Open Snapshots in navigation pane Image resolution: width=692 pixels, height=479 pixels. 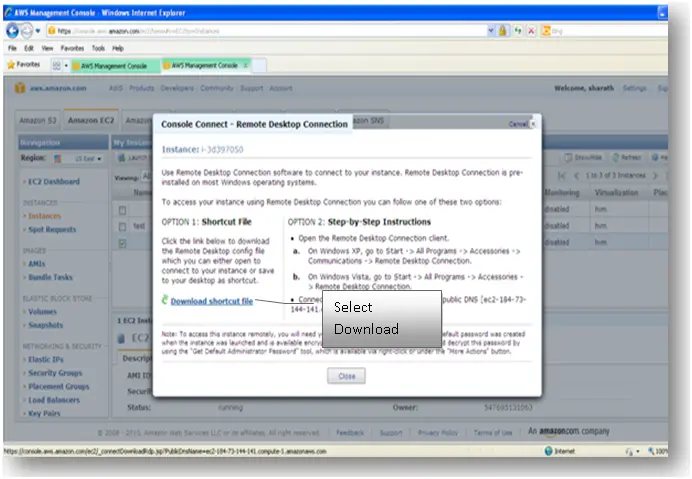click(x=45, y=325)
